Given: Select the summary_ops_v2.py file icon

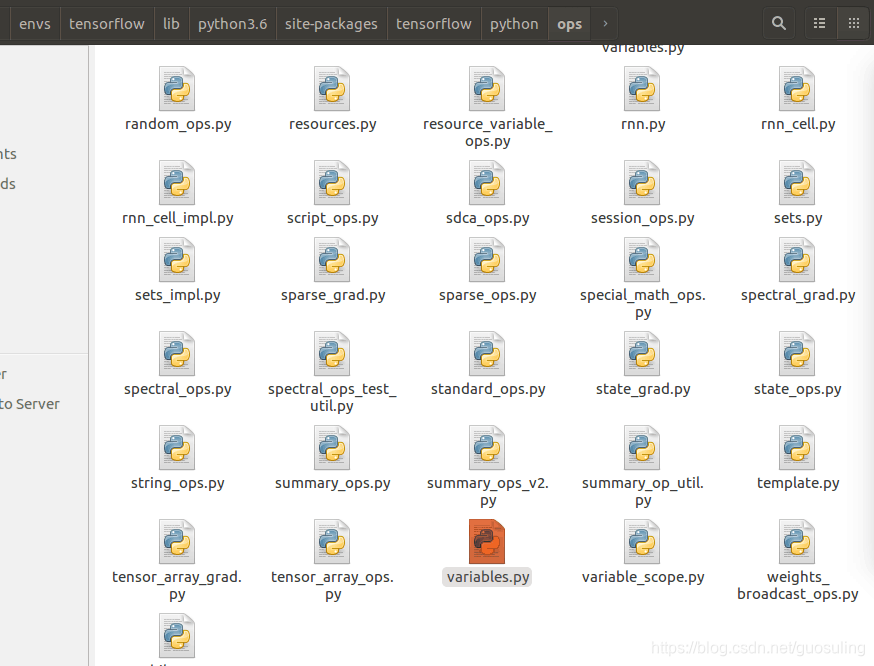Looking at the screenshot, I should click(x=487, y=448).
